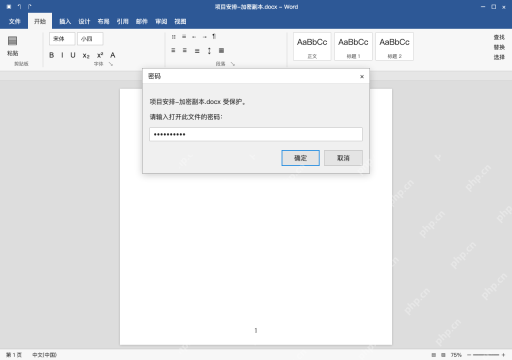Maximize the Word window
This screenshot has height=360, width=512.
point(493,7)
